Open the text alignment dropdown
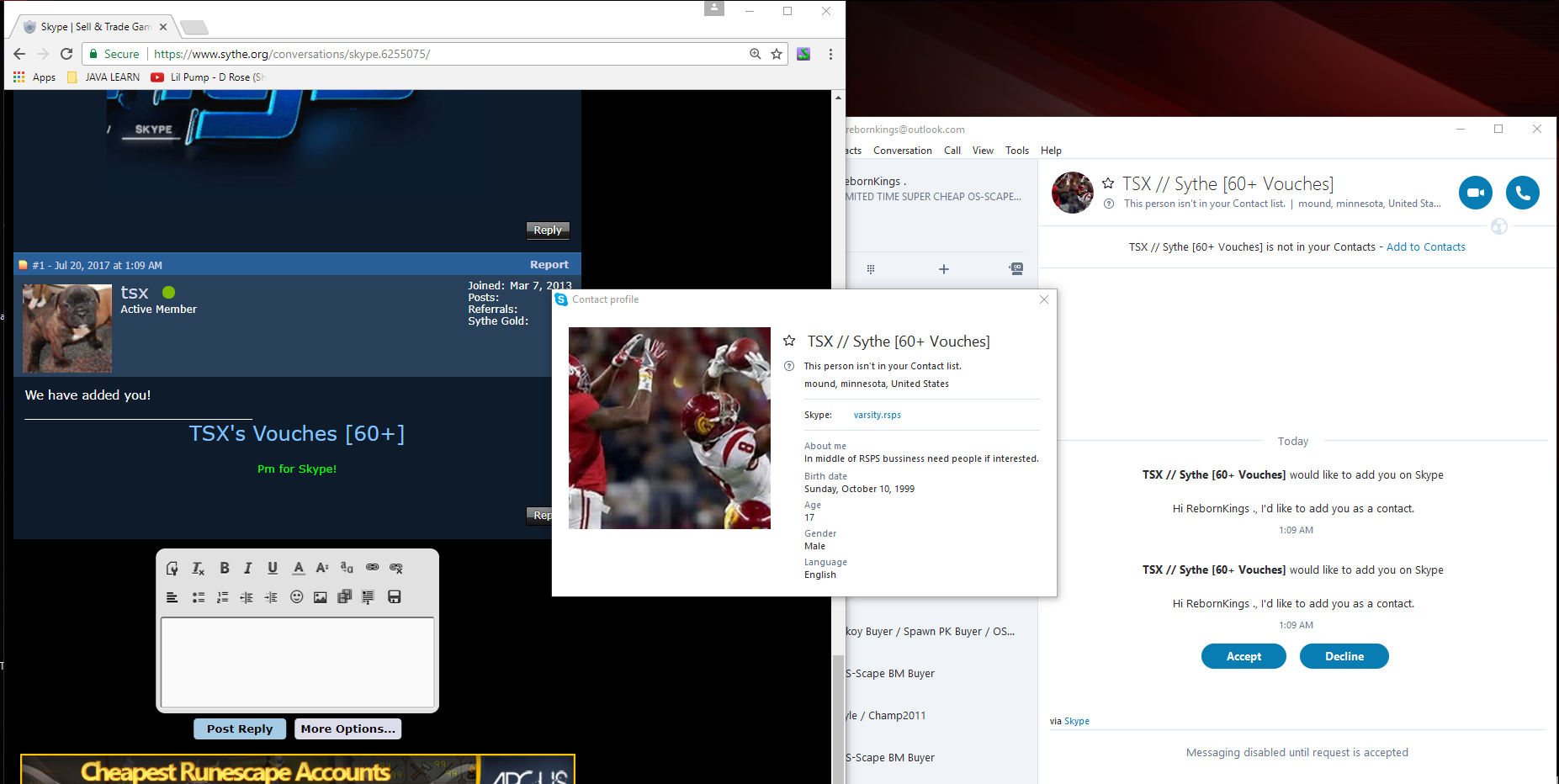The image size is (1559, 784). click(172, 597)
